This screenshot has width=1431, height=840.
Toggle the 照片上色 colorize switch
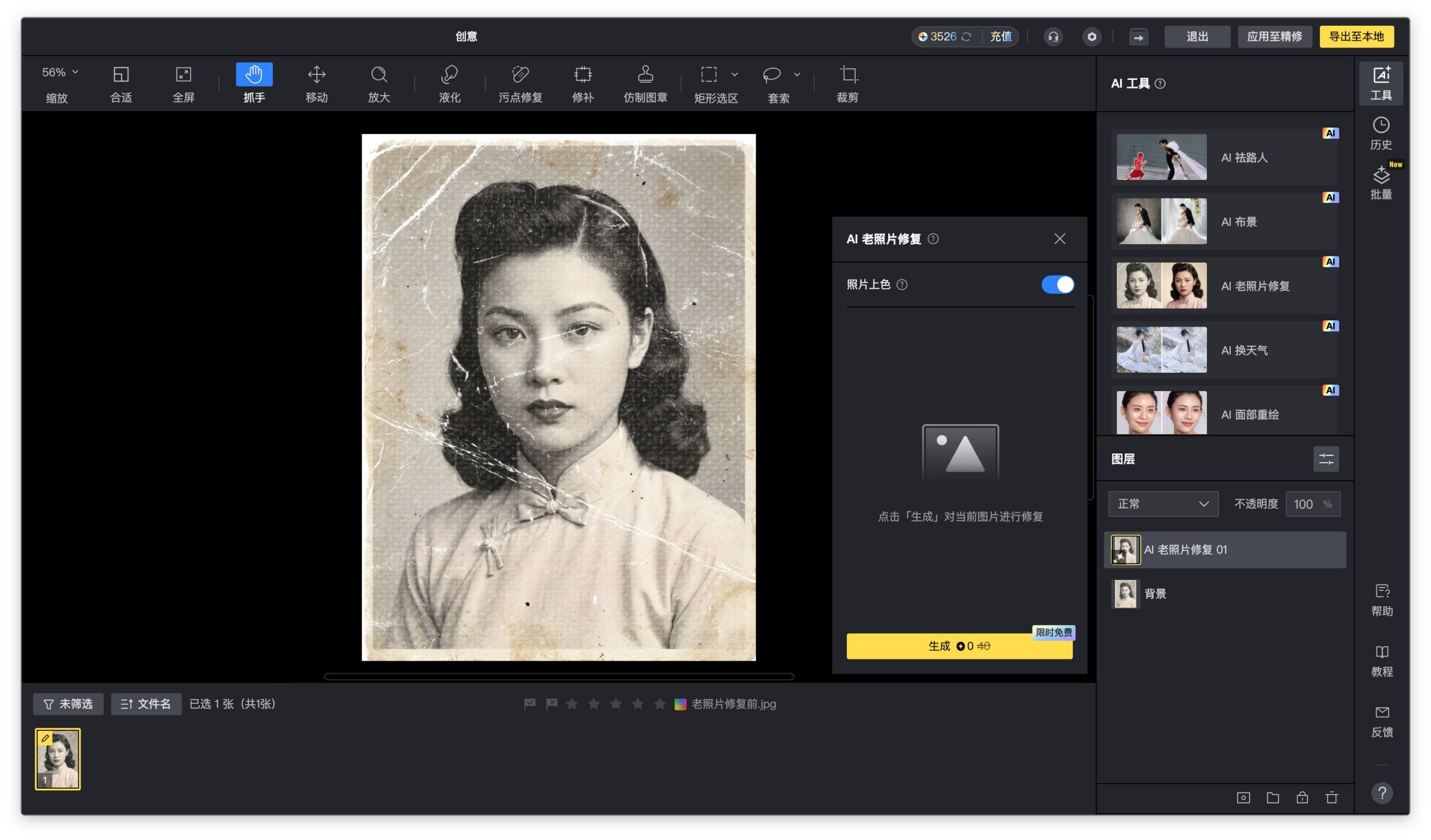tap(1057, 284)
